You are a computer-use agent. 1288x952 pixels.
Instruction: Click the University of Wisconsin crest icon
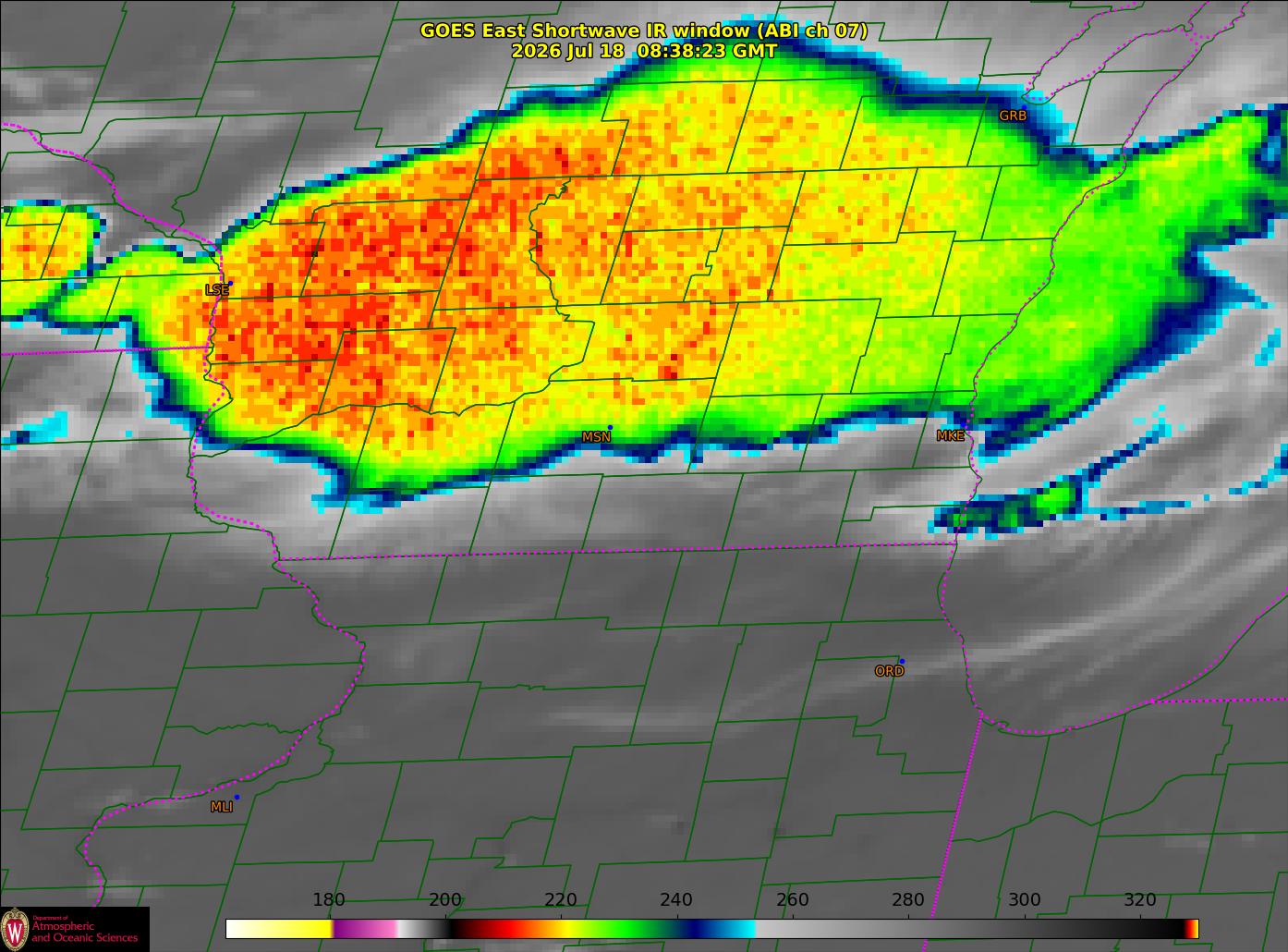click(15, 930)
